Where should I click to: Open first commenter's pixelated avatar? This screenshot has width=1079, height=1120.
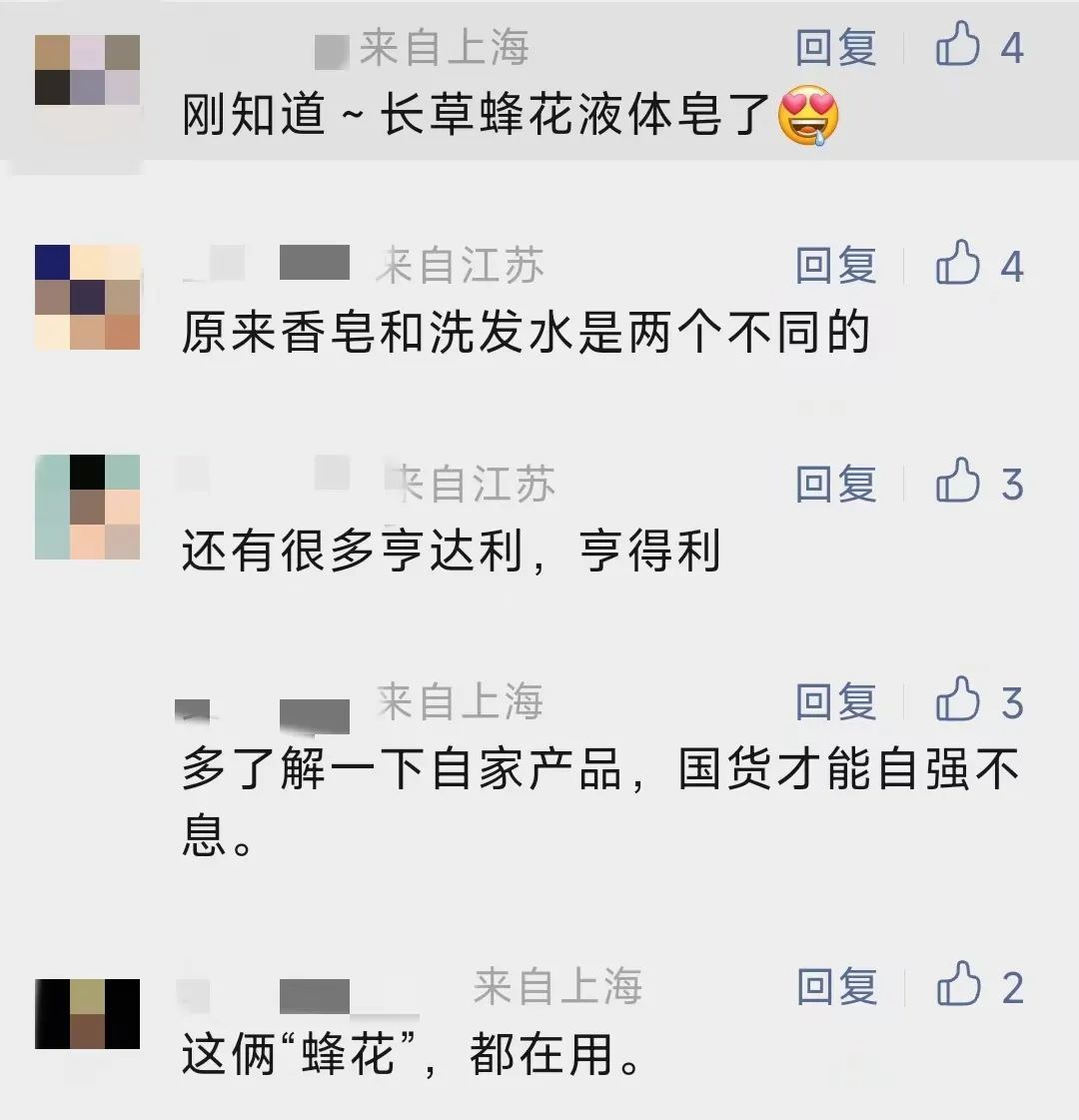point(87,70)
